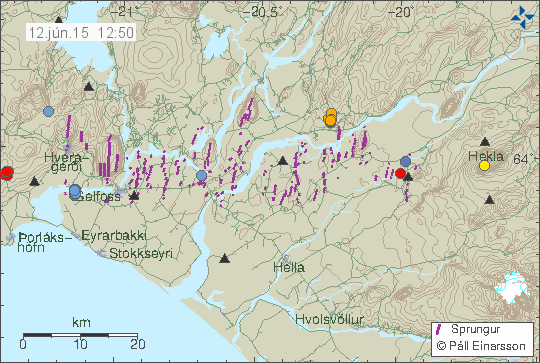
Task: Click the km scale bar
Action: click(80, 335)
